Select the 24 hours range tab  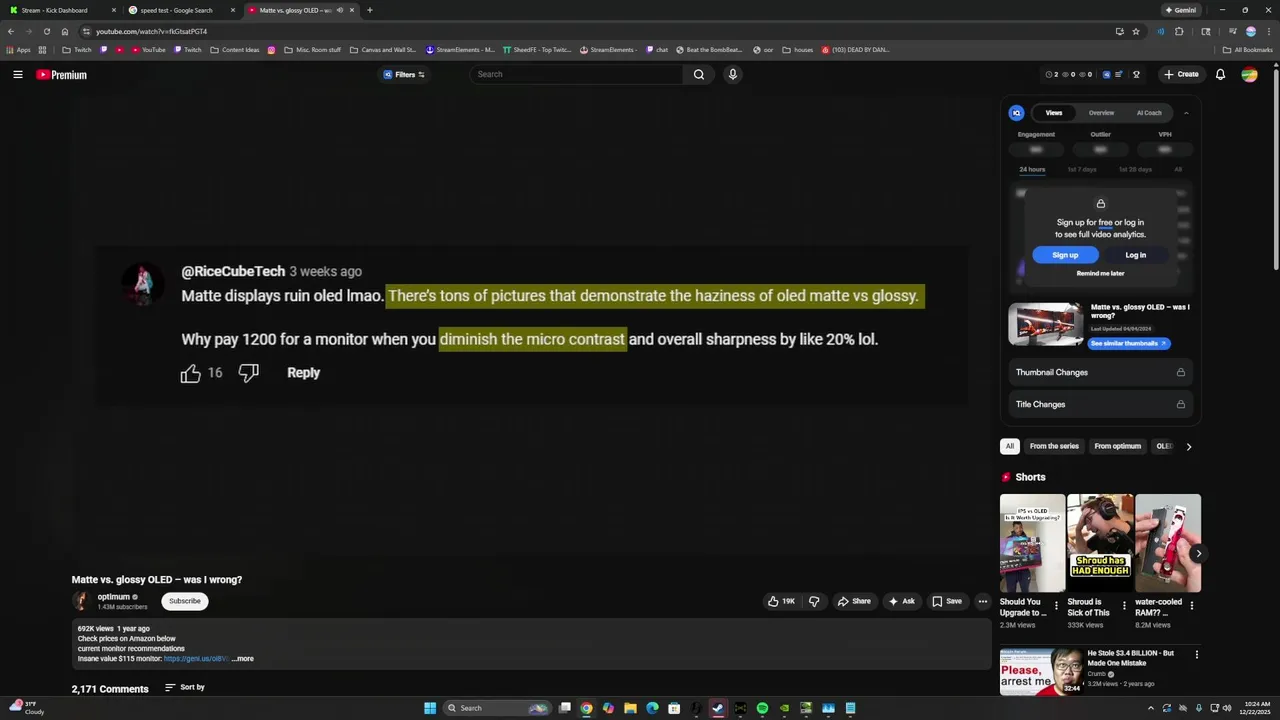[x=1032, y=169]
